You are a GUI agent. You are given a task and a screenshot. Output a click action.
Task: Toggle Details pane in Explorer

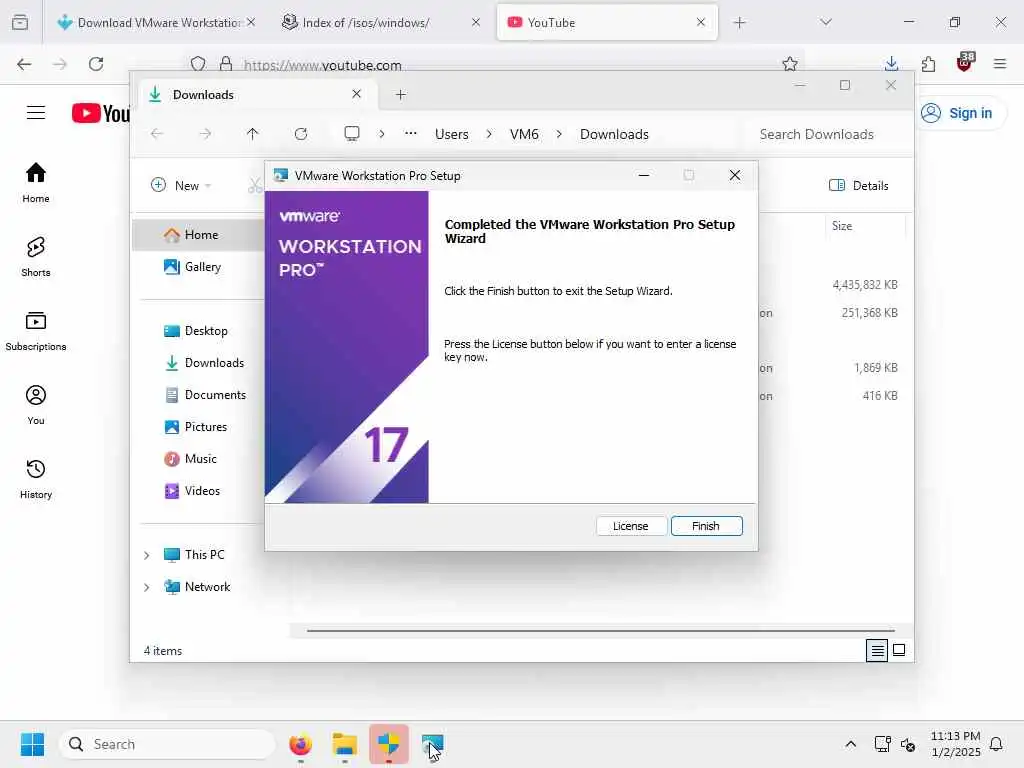click(x=859, y=185)
